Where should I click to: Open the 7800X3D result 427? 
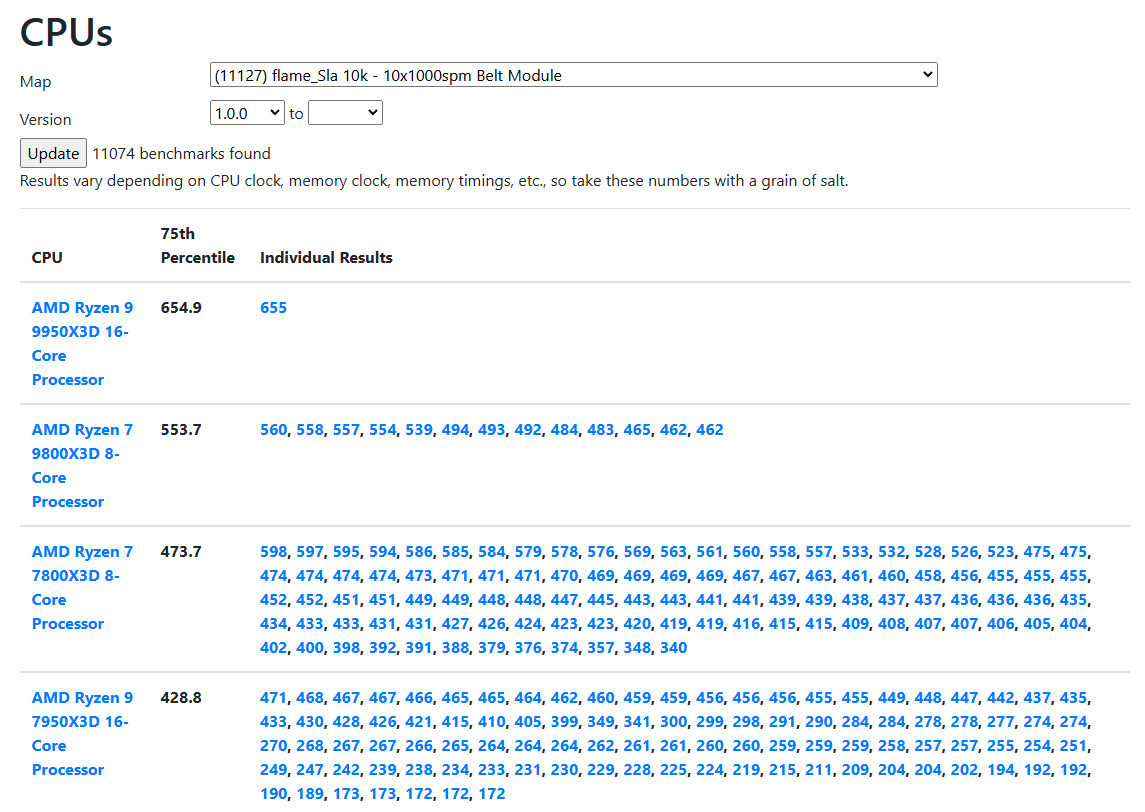pyautogui.click(x=455, y=624)
